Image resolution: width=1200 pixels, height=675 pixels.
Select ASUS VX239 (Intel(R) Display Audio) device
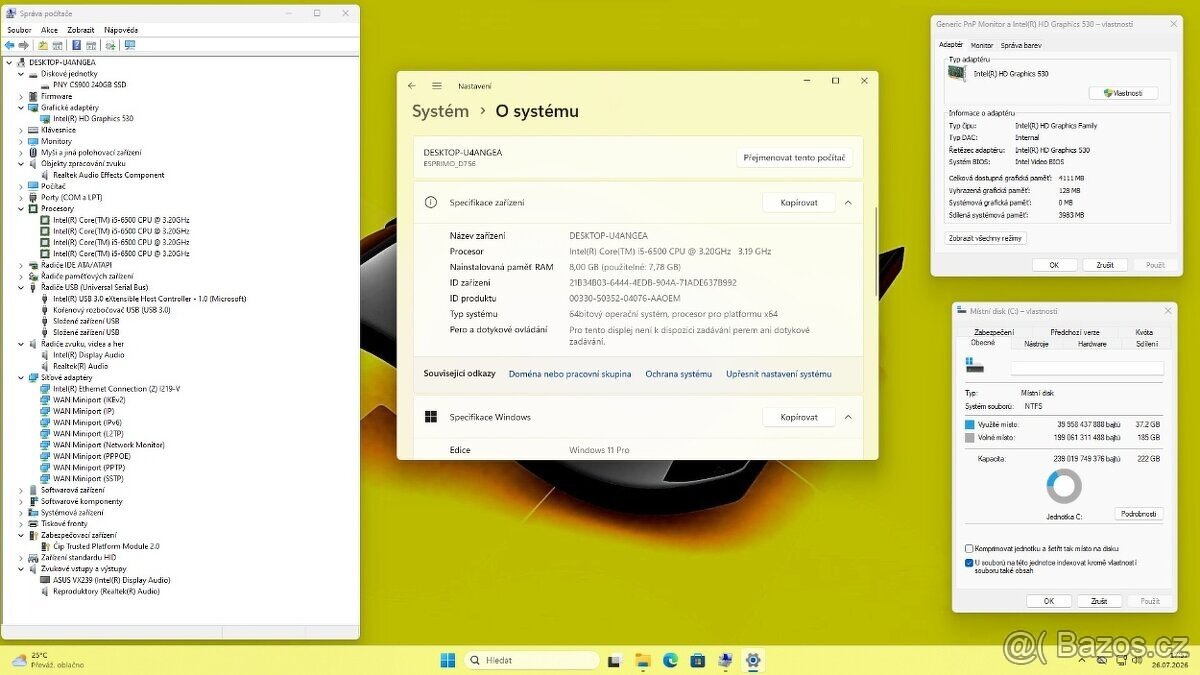coord(111,580)
